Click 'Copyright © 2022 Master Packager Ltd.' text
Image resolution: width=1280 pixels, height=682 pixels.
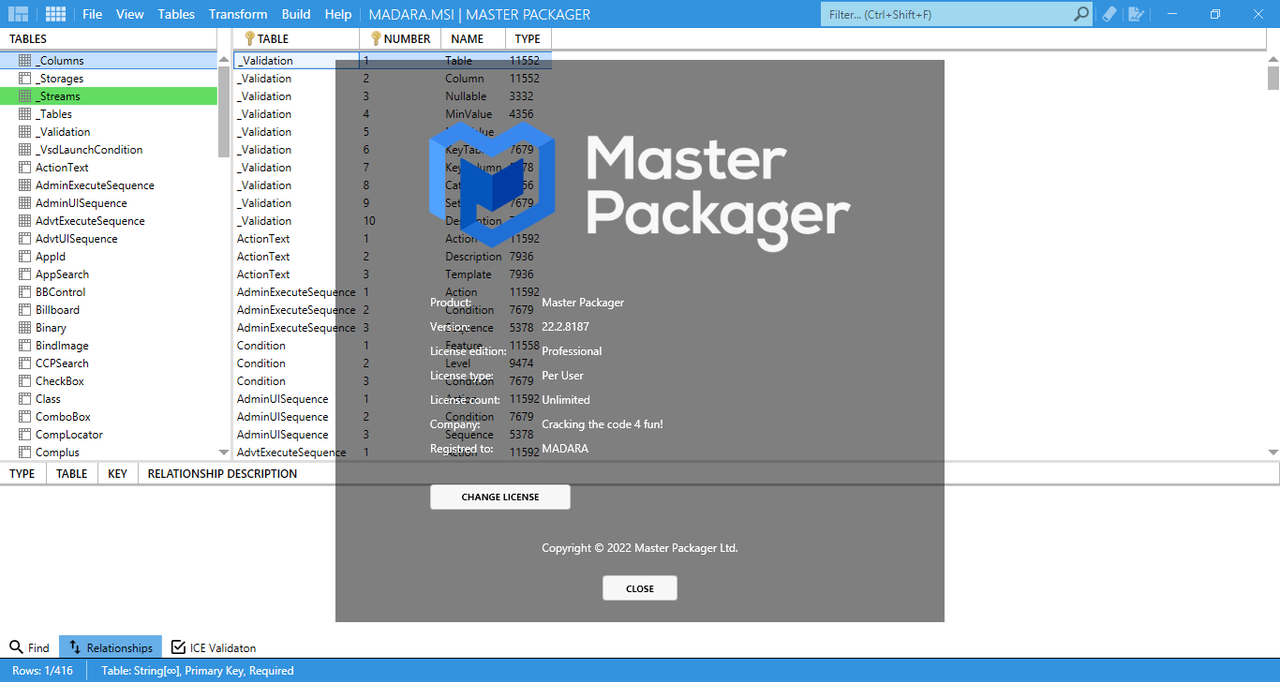(640, 548)
